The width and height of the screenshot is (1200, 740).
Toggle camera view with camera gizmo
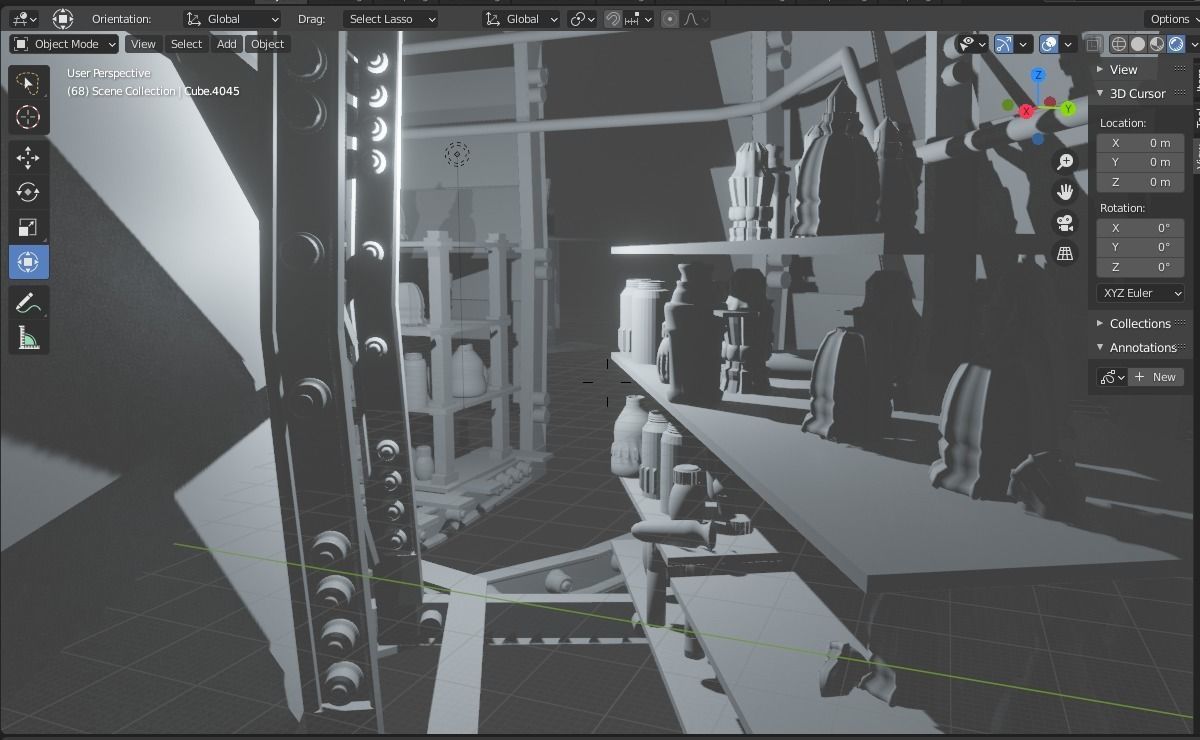(x=1065, y=223)
